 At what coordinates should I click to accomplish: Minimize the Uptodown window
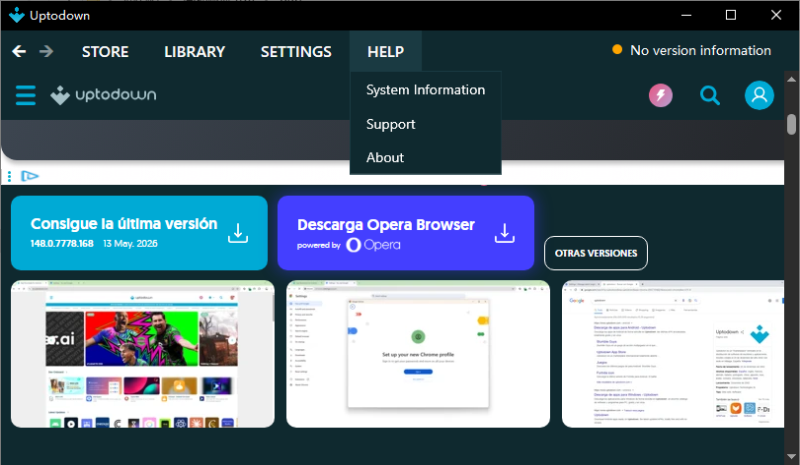[686, 15]
